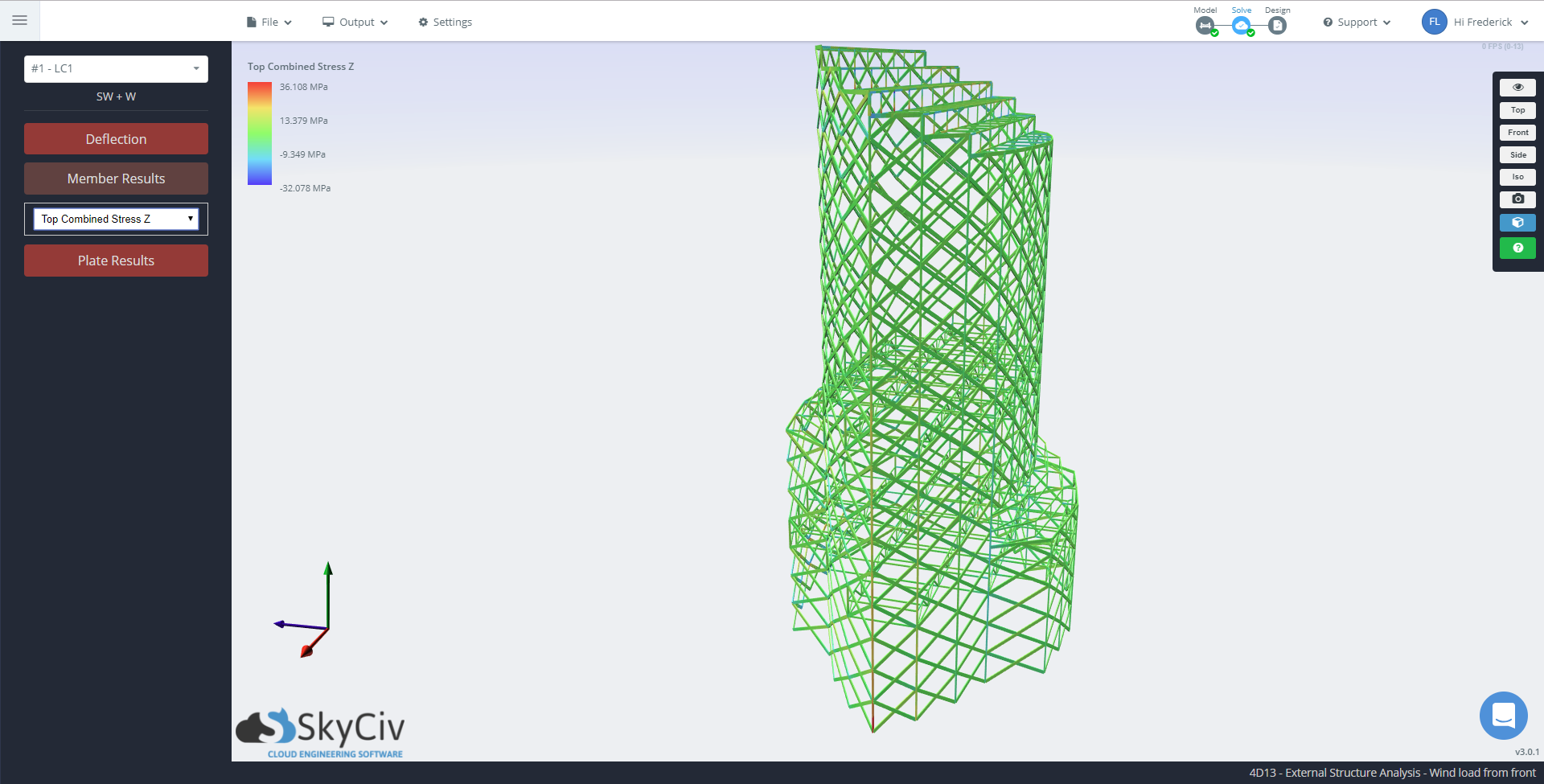
Task: Click the FL user avatar
Action: 1434,22
